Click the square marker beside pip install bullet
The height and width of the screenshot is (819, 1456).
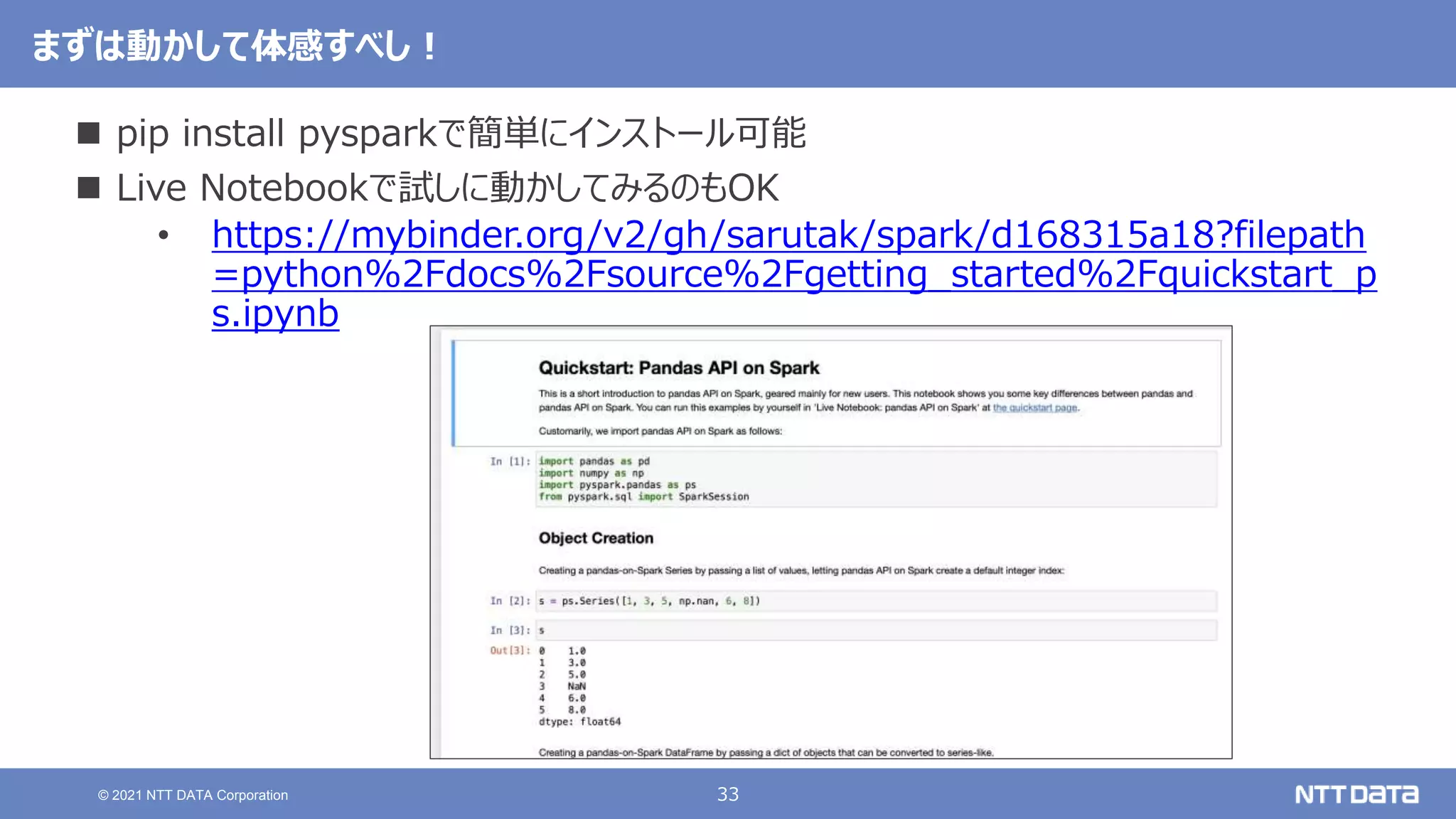pos(89,133)
